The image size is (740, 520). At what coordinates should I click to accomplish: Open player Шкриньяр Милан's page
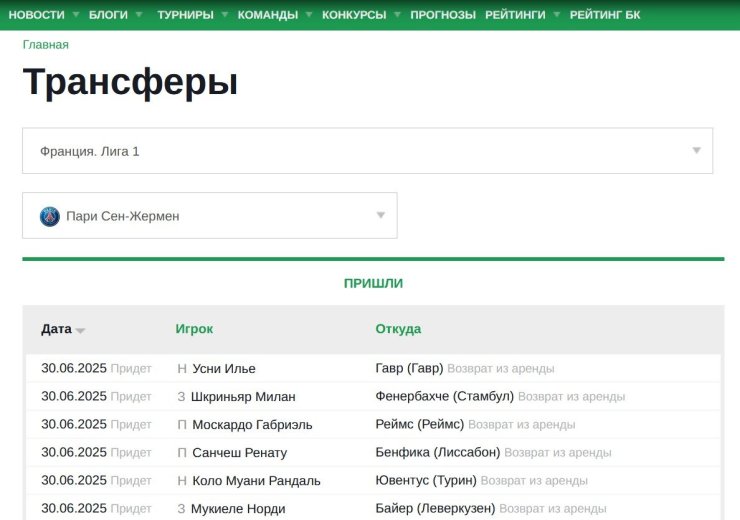coord(243,396)
